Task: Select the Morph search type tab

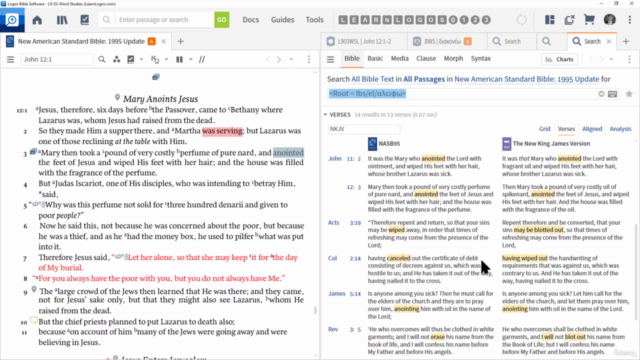Action: [453, 58]
